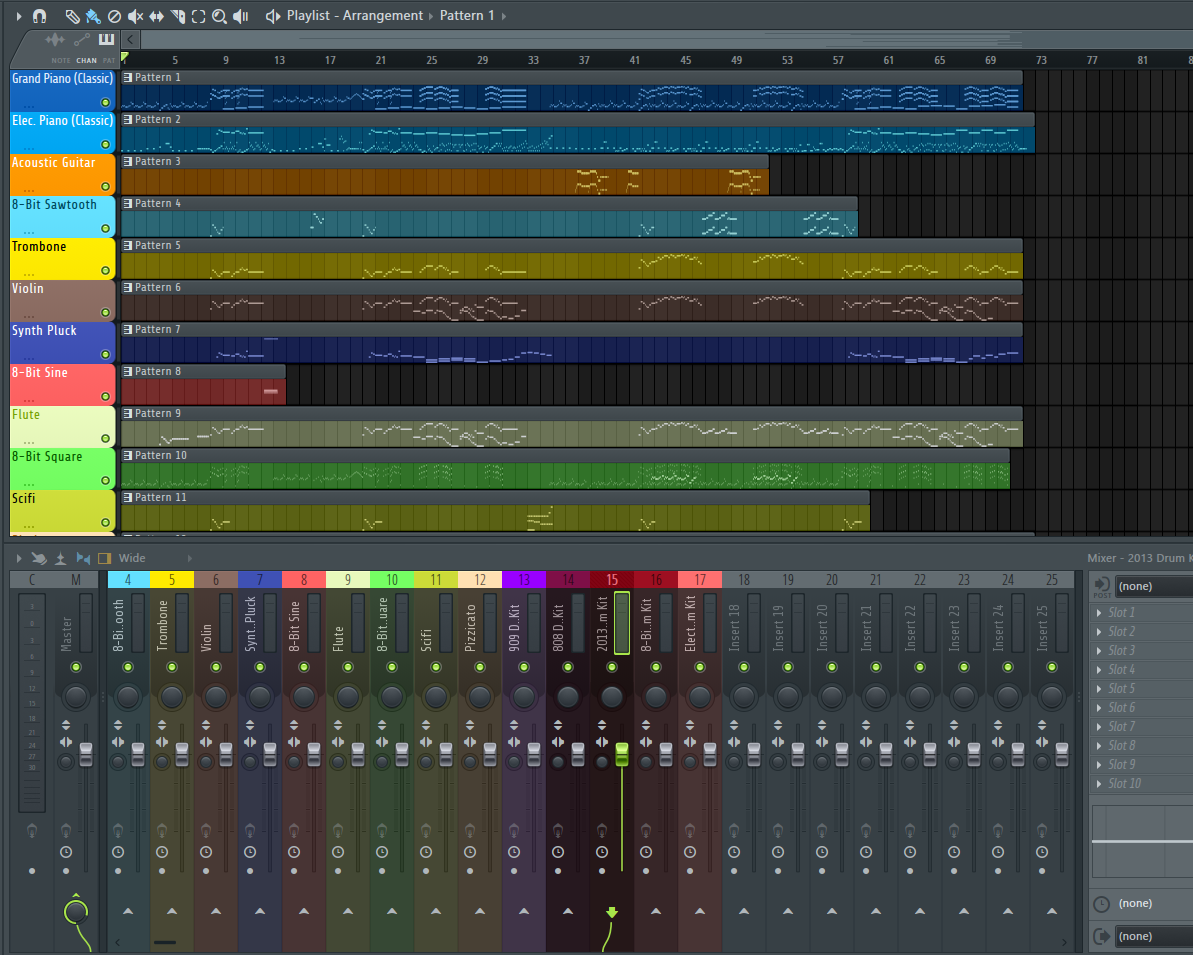Toggle mute light on 8-Bit Sawtooth track

tap(105, 228)
